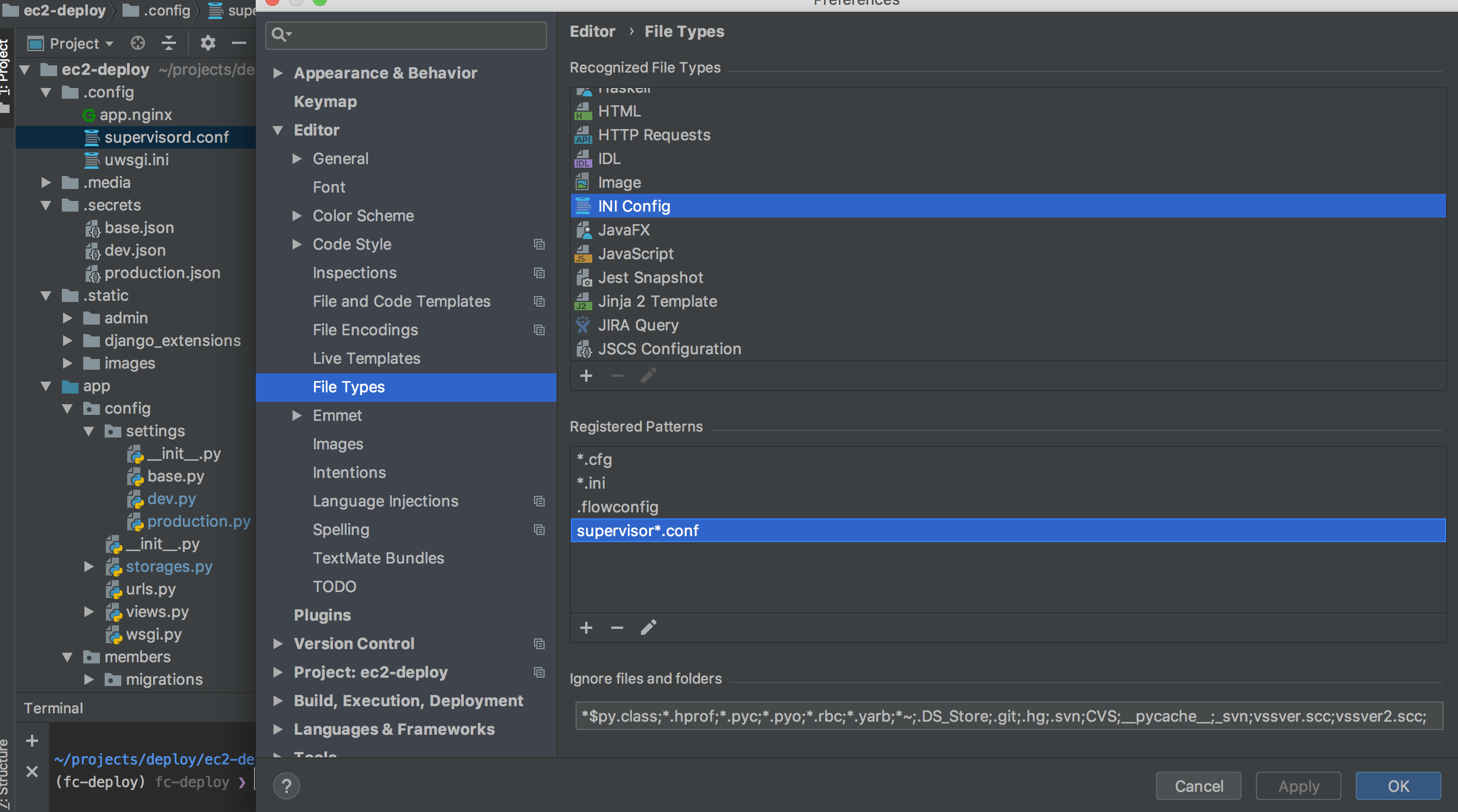Select the HTML file type
1458x812 pixels.
tap(1008, 111)
